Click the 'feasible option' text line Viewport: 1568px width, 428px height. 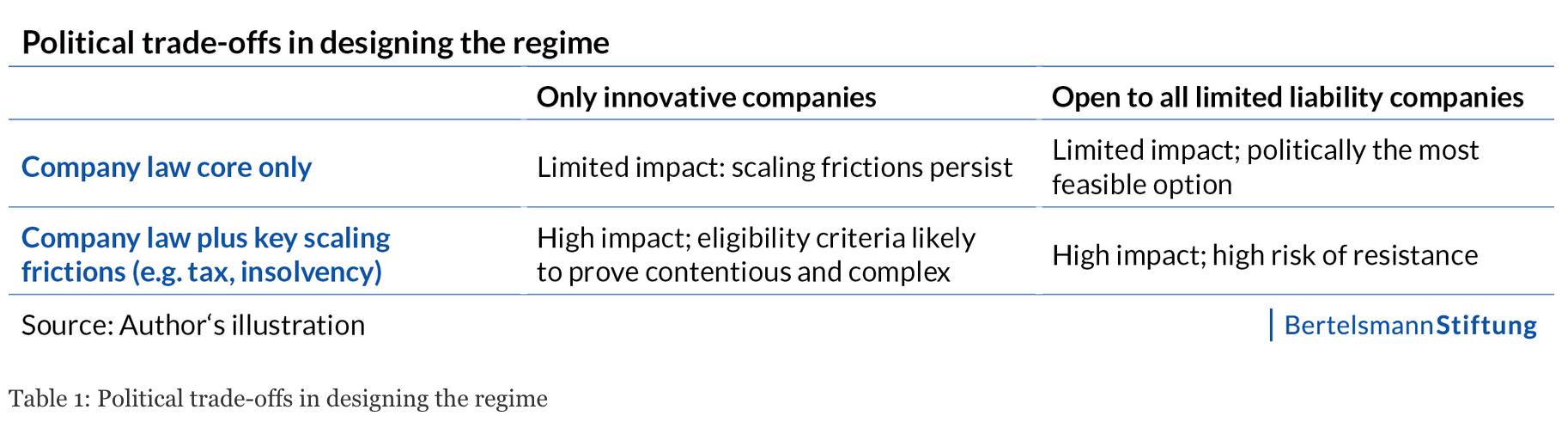click(1142, 185)
